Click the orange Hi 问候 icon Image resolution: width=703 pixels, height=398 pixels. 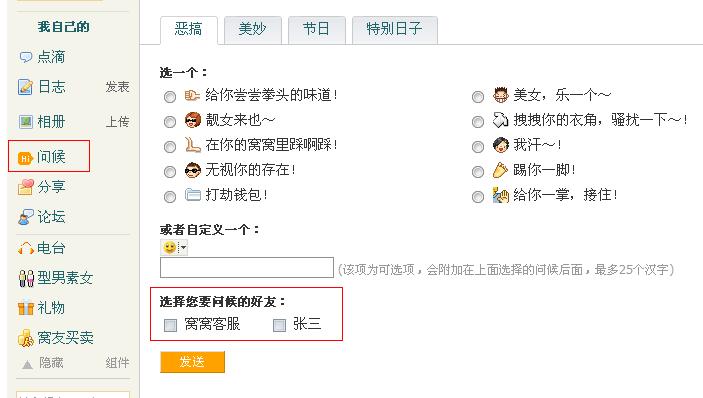(25, 158)
